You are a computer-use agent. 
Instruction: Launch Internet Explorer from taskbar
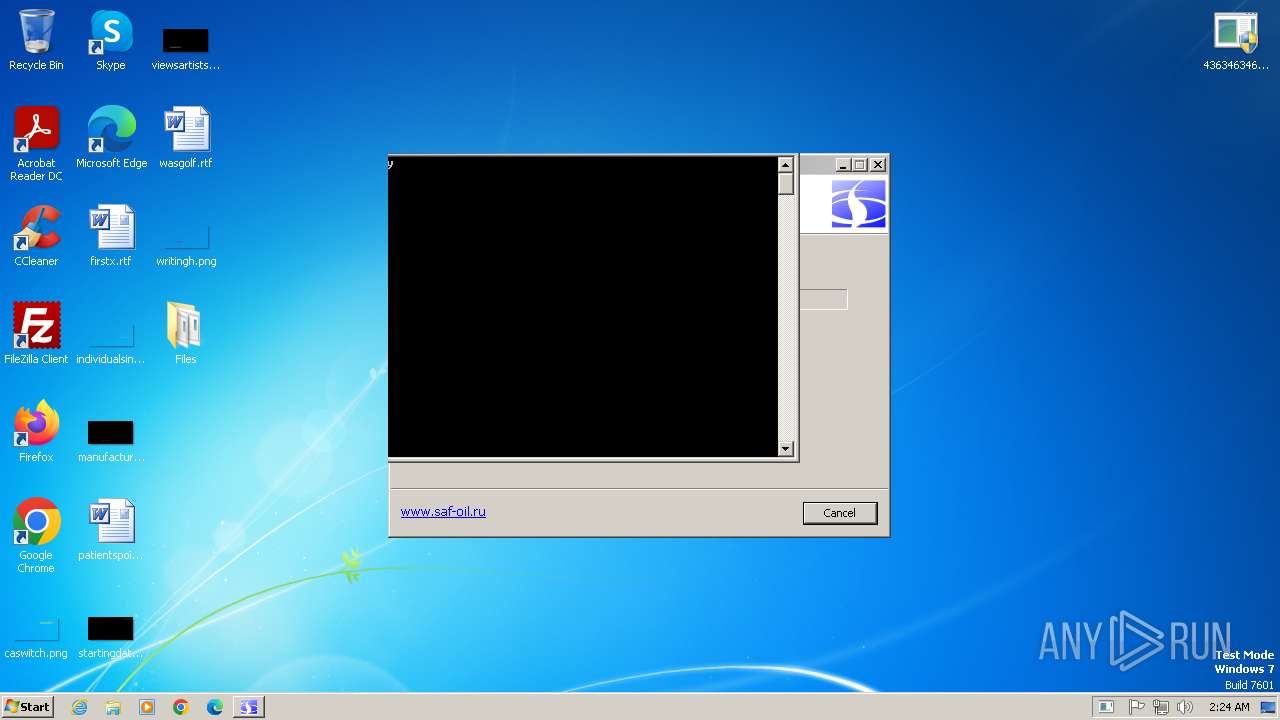tap(79, 707)
